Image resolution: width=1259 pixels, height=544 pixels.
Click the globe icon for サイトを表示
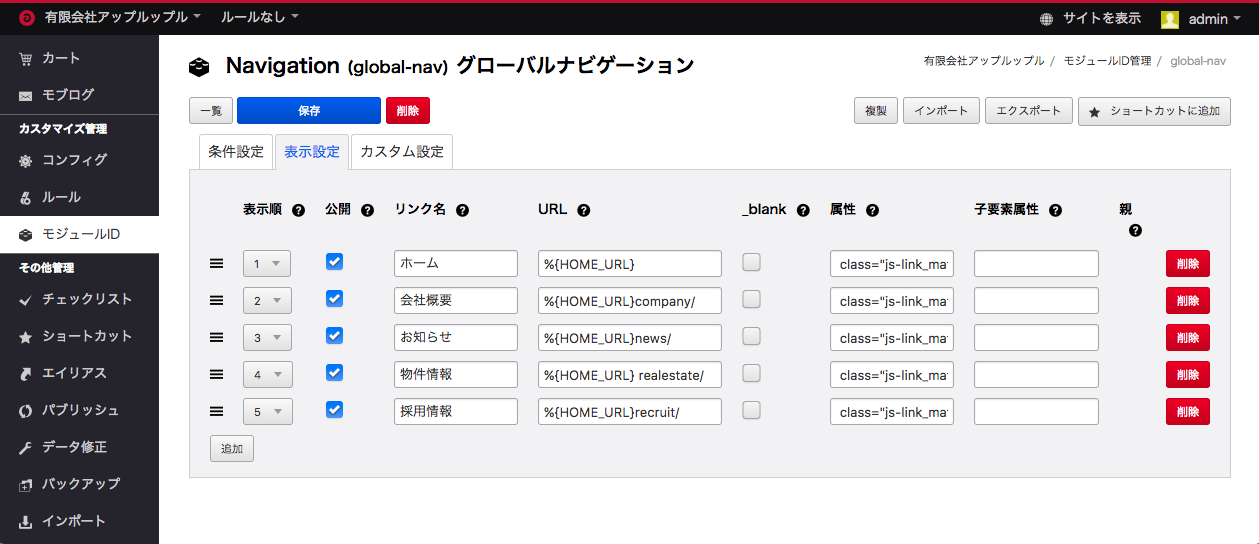coord(1046,19)
